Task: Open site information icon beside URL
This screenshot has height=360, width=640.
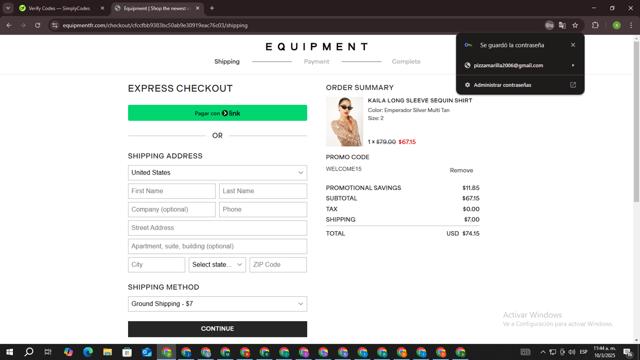Action: tap(54, 25)
